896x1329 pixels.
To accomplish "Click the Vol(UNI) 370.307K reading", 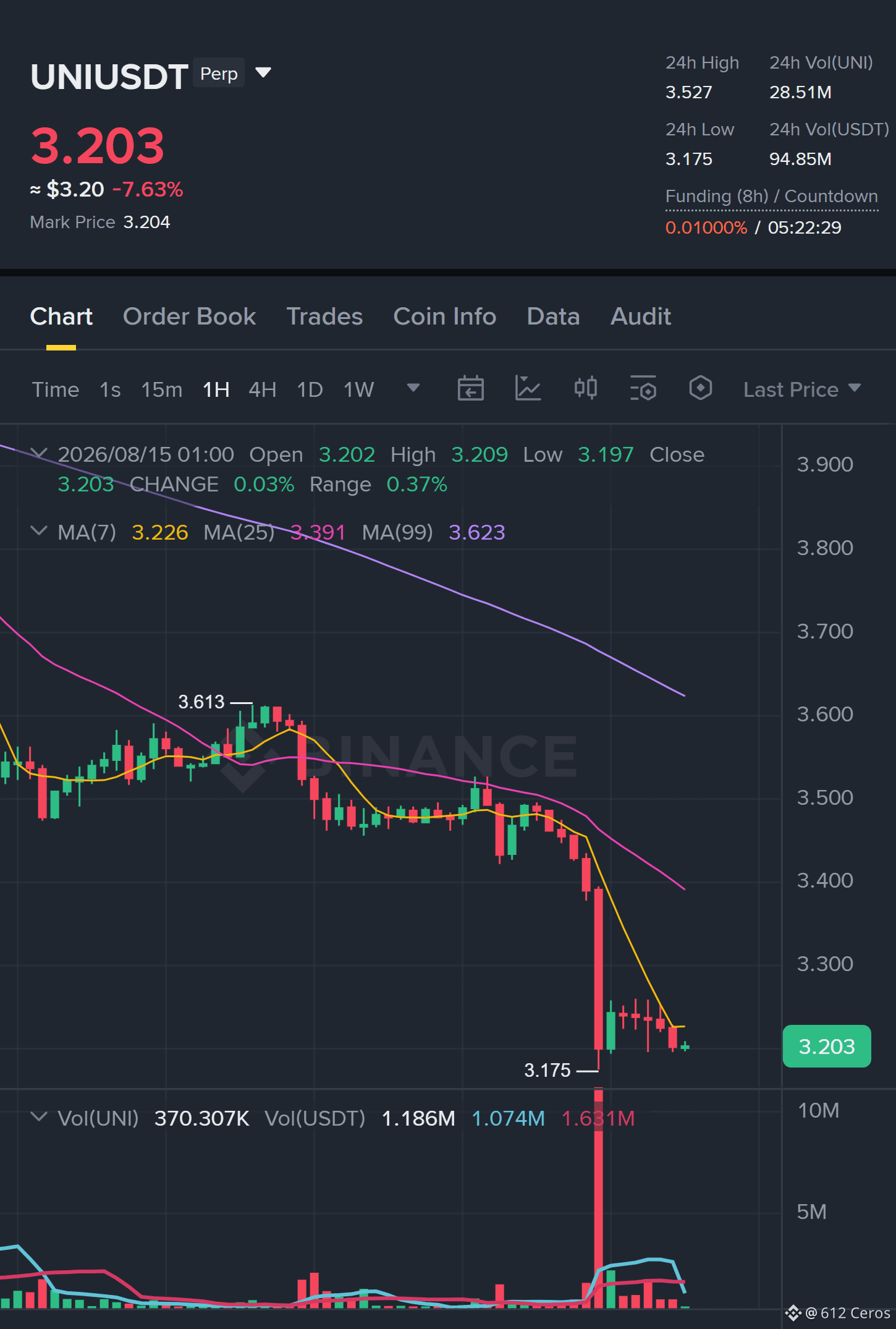I will click(201, 1118).
